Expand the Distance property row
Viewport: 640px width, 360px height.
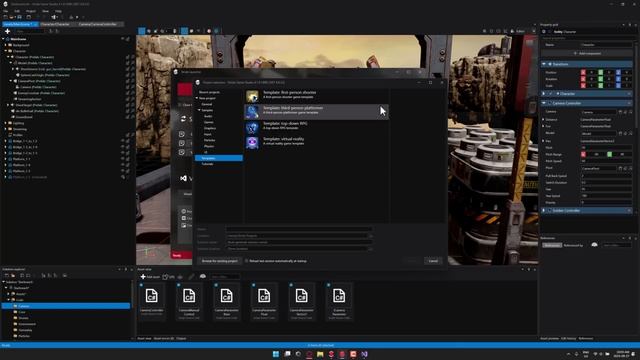pyautogui.click(x=543, y=120)
